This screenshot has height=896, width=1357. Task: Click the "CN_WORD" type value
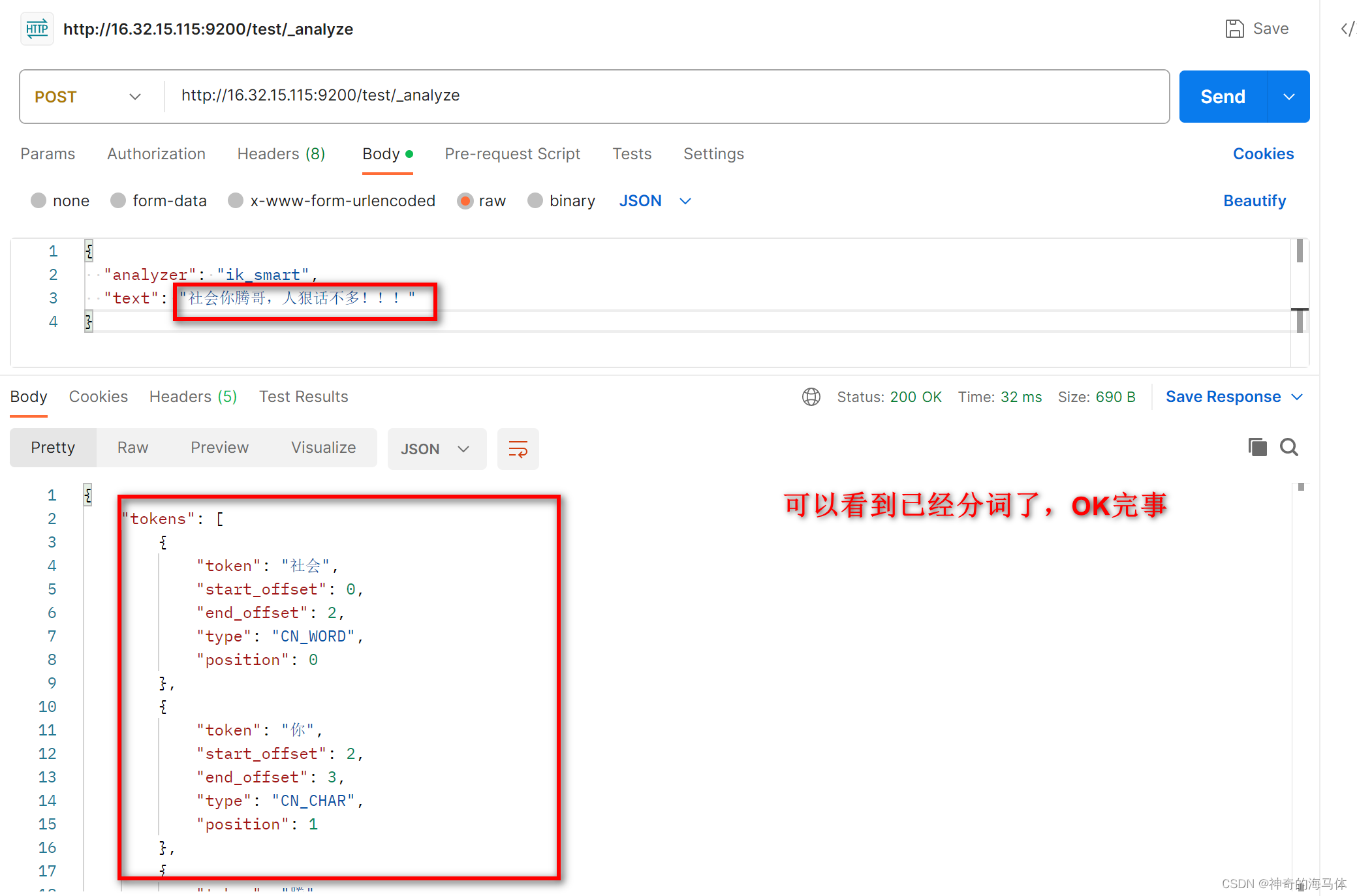point(313,636)
